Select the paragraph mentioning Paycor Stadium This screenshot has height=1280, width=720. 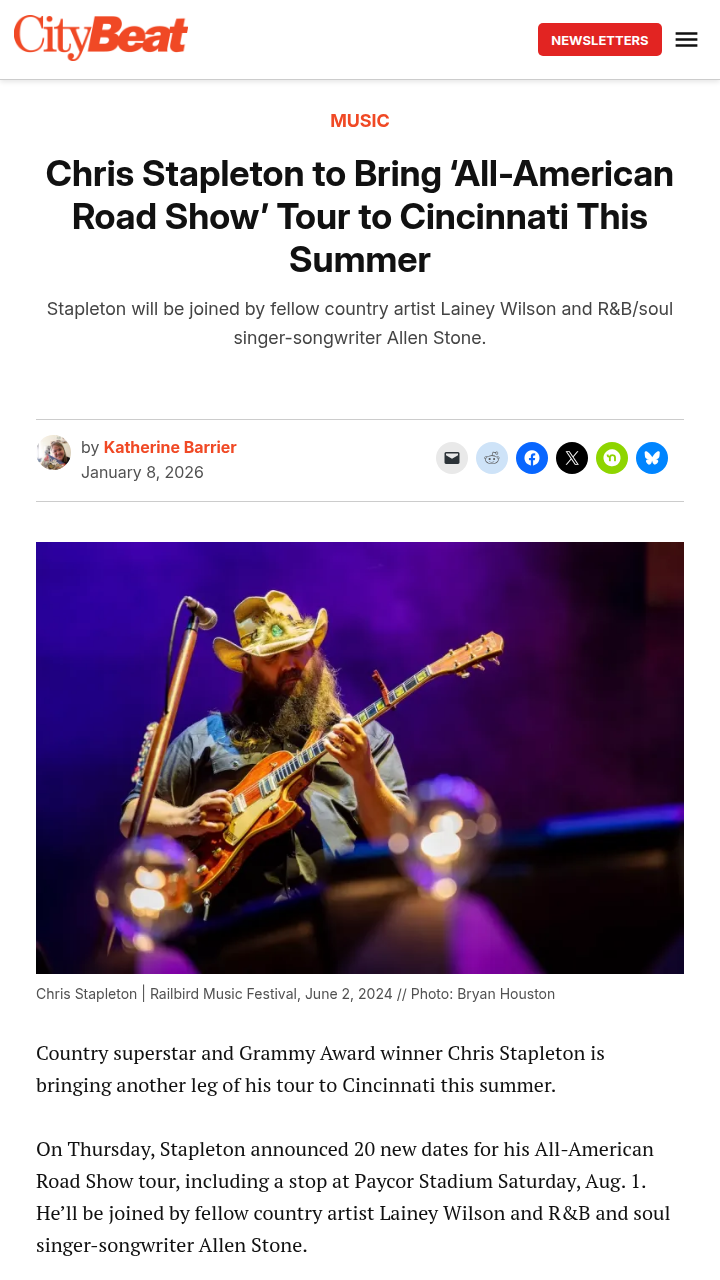pos(353,1197)
